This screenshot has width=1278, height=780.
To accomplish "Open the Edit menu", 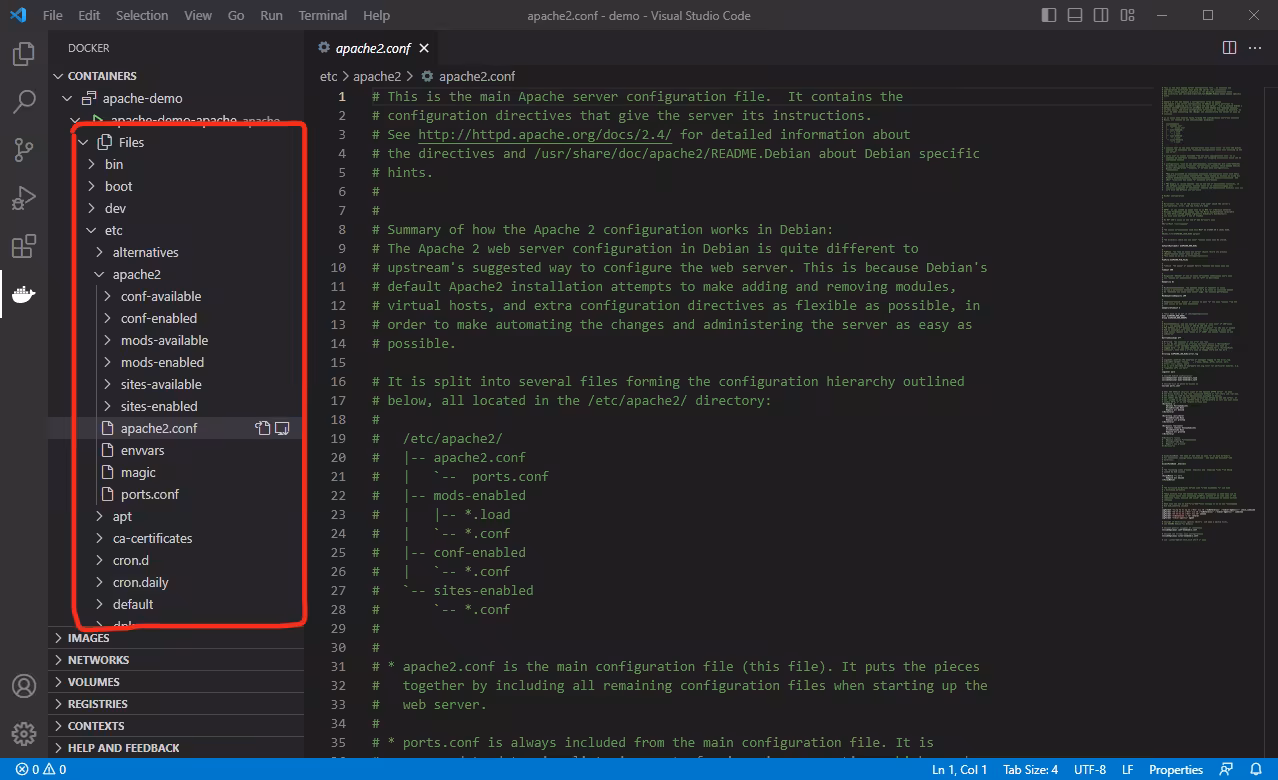I will (x=89, y=15).
